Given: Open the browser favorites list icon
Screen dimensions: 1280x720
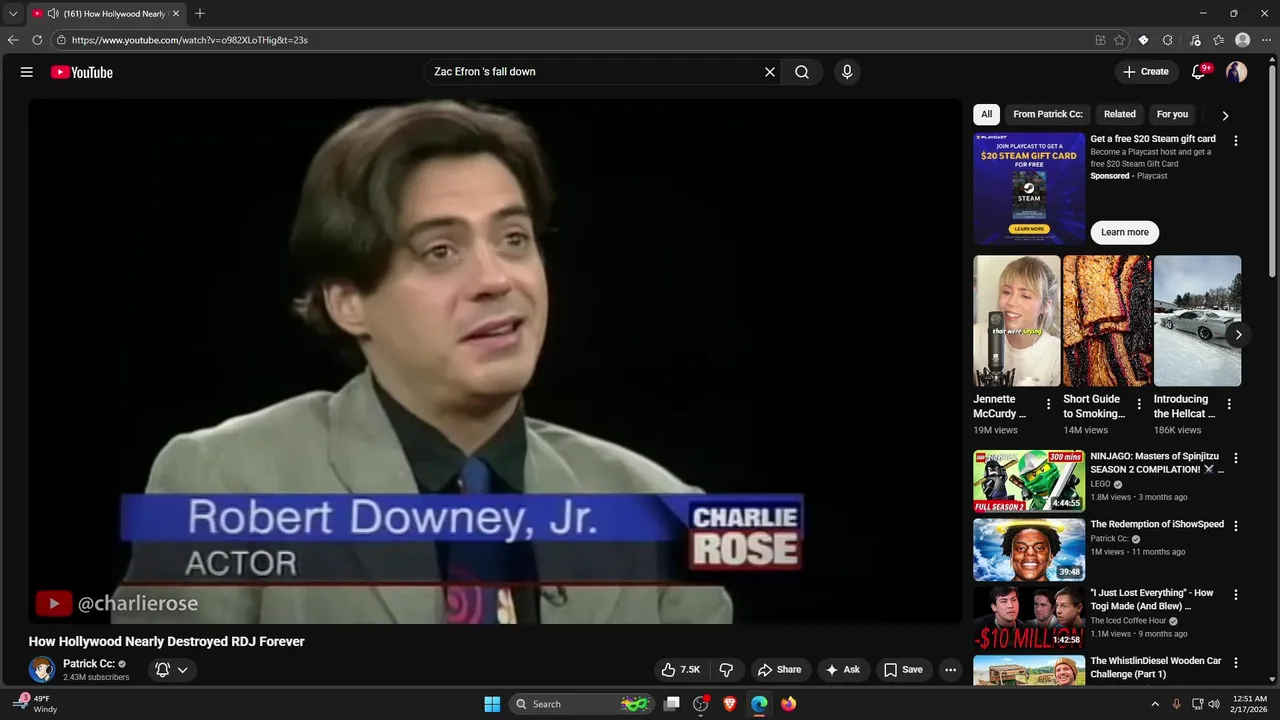Looking at the screenshot, I should click(x=1219, y=40).
